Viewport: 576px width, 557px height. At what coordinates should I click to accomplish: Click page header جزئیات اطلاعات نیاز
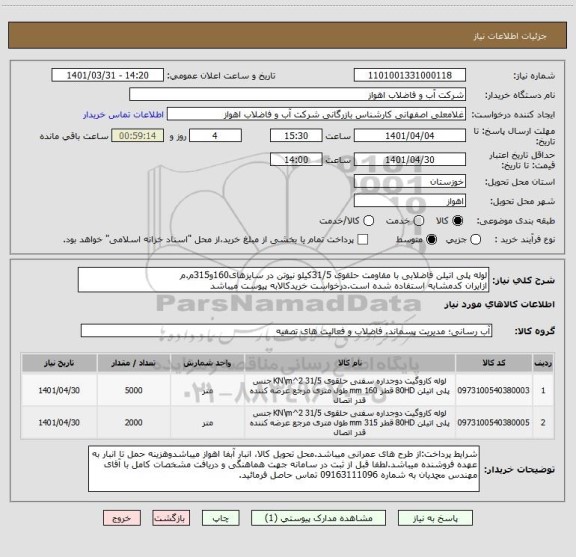coord(510,36)
